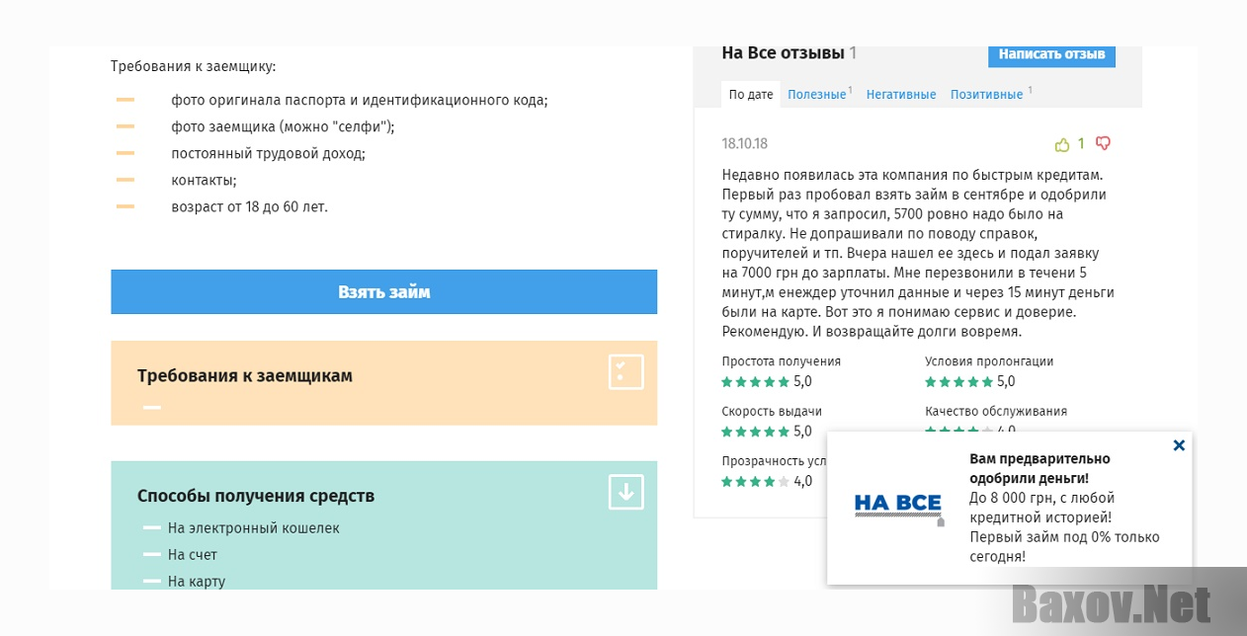The width and height of the screenshot is (1247, 636).
Task: Click the review date 18.10.18
Action: 745,144
